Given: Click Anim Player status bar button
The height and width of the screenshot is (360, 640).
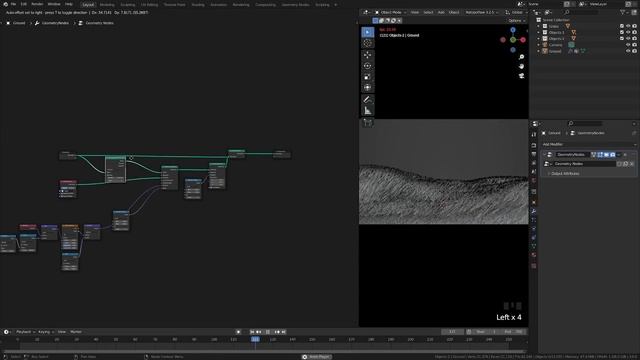Looking at the screenshot, I should [317, 357].
